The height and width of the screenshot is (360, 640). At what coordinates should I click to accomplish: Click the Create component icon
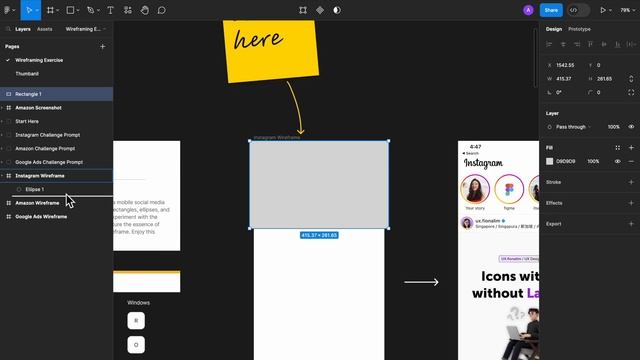[320, 10]
